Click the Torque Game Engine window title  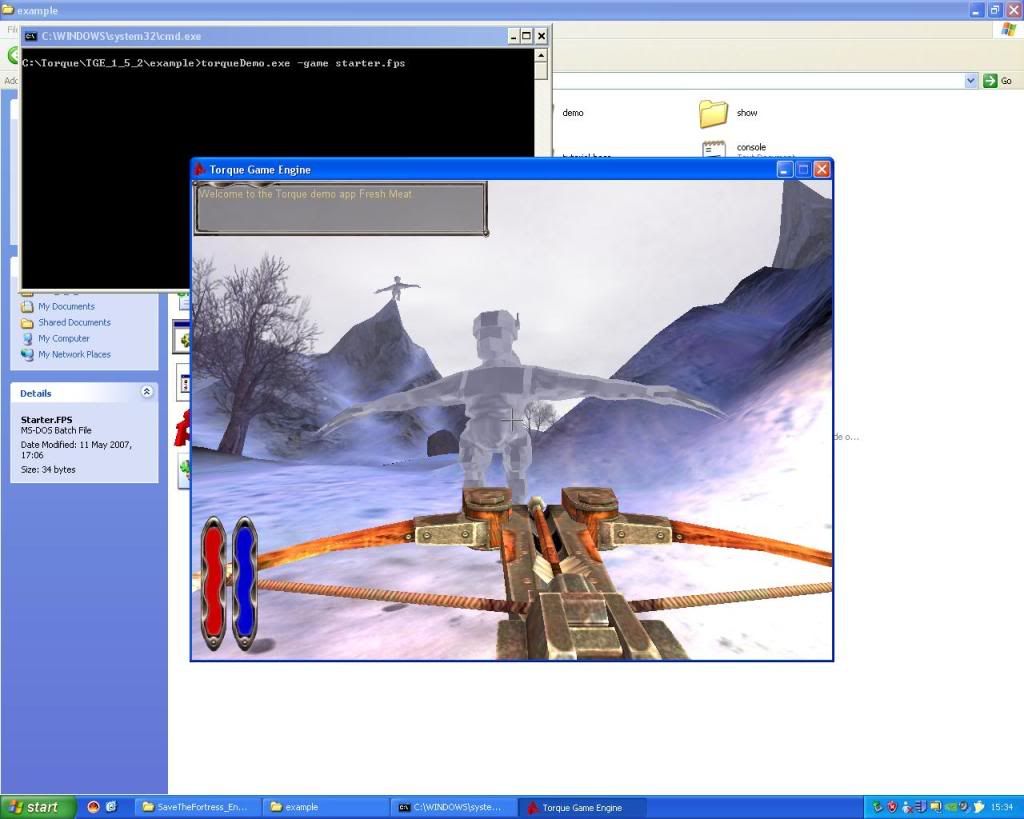tap(260, 170)
